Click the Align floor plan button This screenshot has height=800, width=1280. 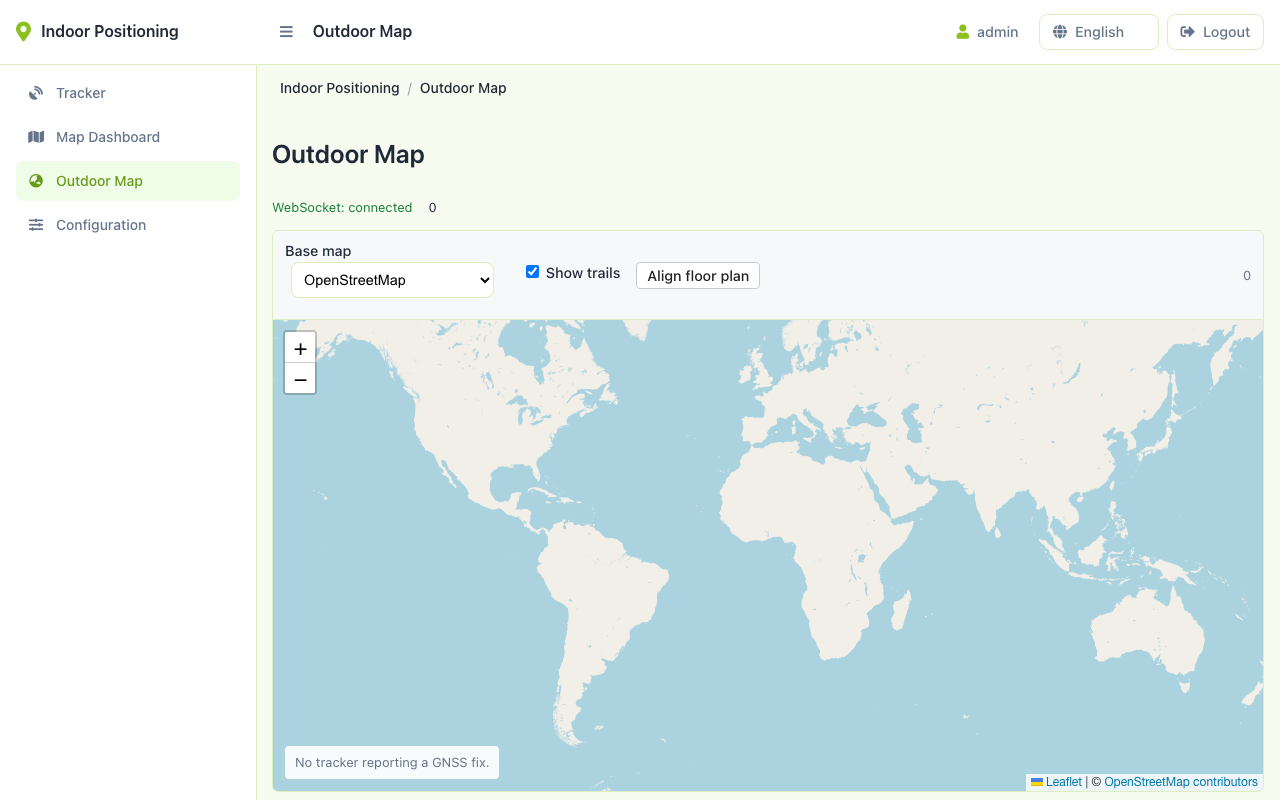[x=698, y=276]
